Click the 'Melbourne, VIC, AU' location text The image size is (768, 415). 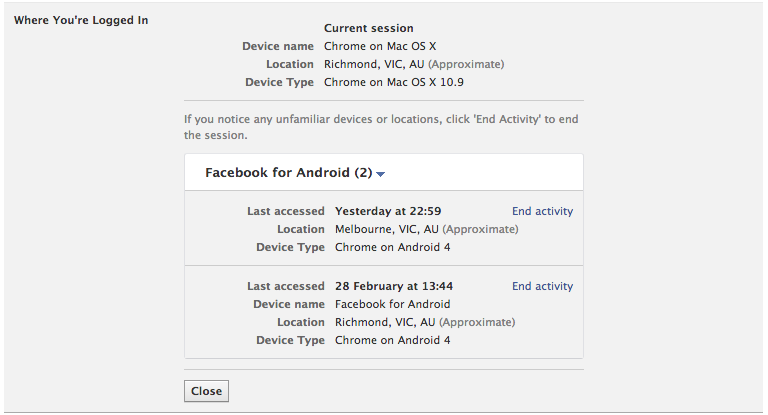[x=387, y=229]
